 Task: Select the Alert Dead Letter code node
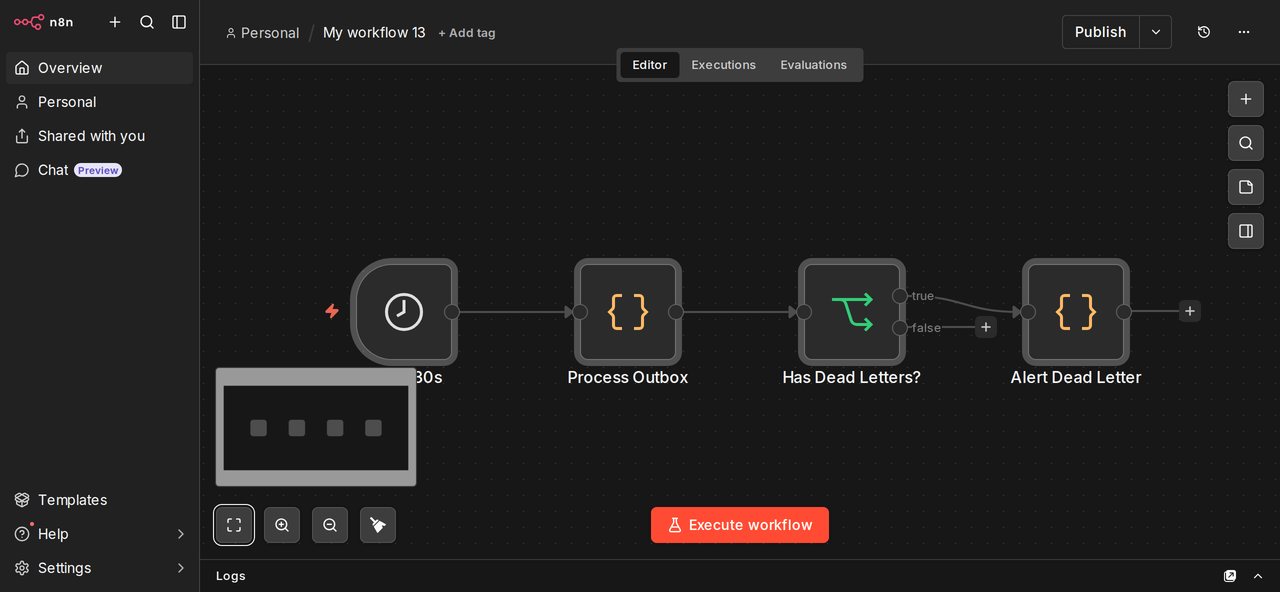coord(1076,312)
